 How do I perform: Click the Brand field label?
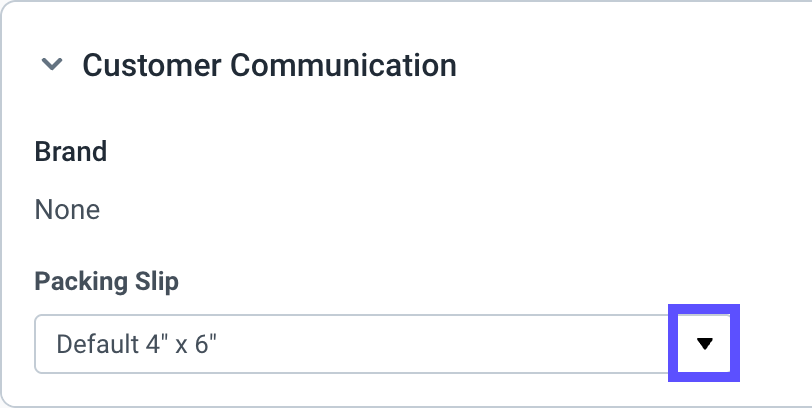(x=70, y=151)
